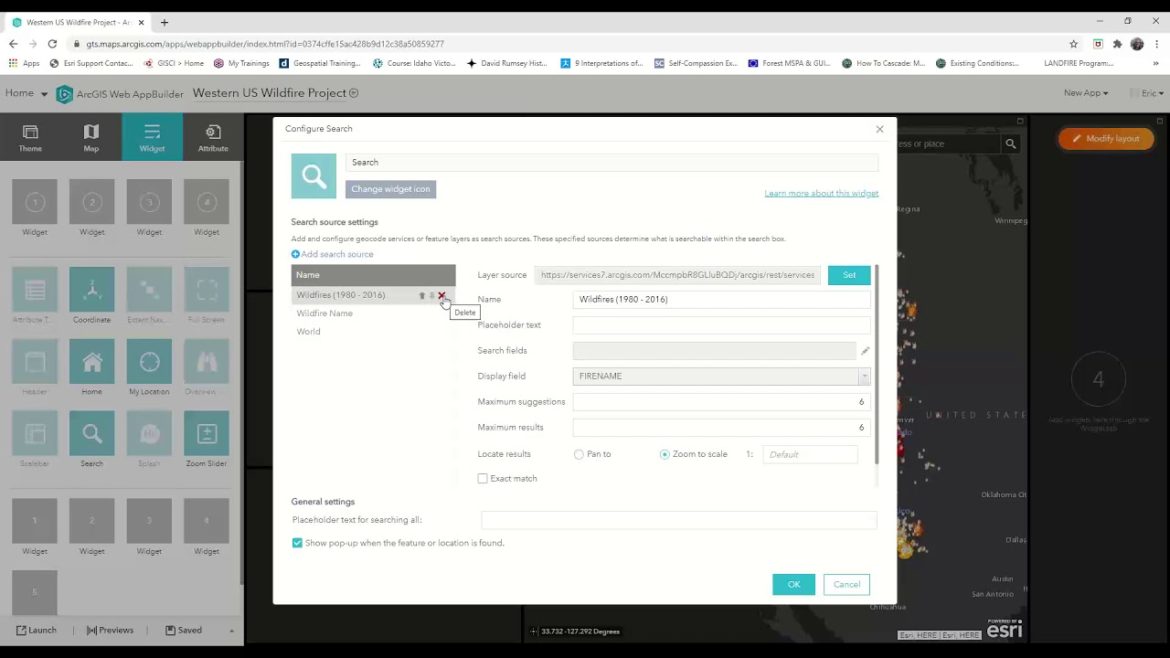Select the Full Screen widget icon
The height and width of the screenshot is (658, 1170).
pyautogui.click(x=207, y=289)
